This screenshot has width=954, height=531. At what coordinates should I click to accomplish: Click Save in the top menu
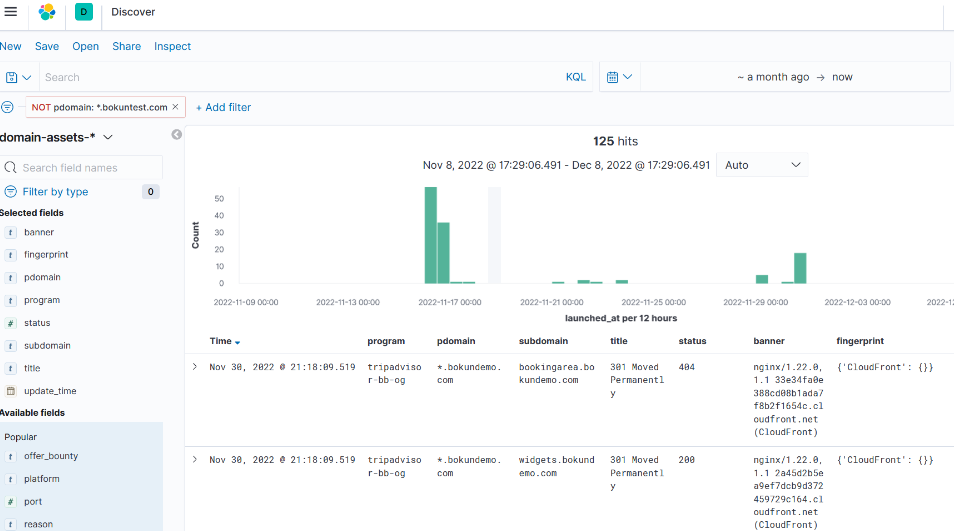pos(47,46)
